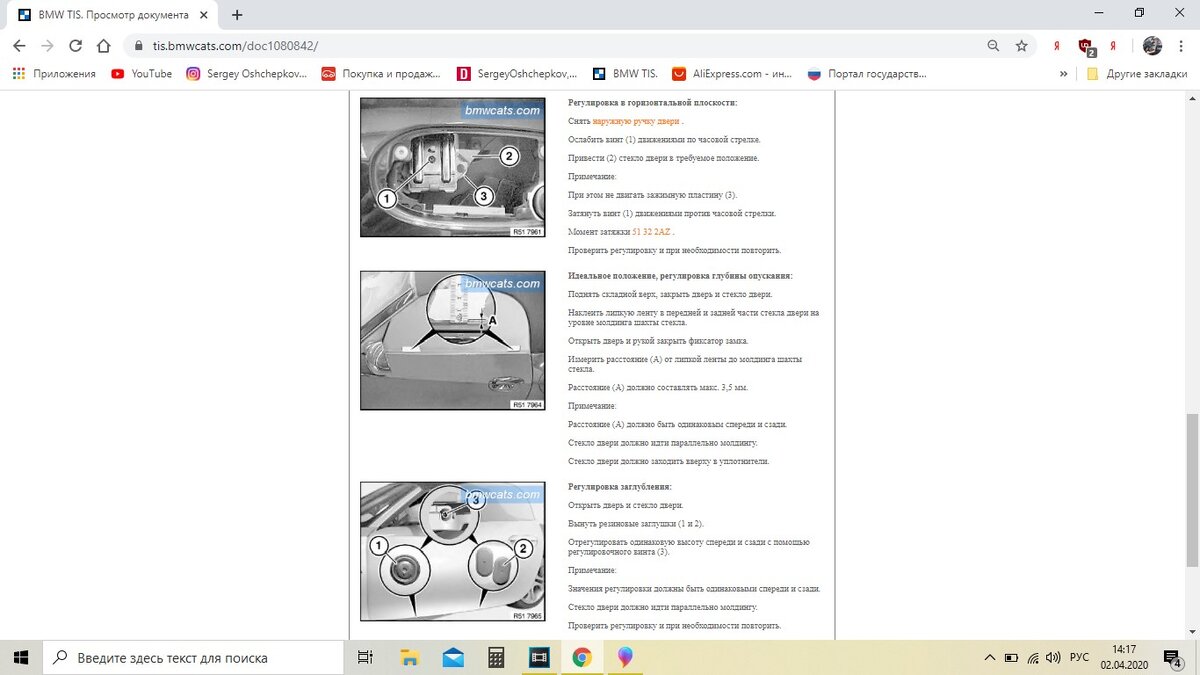Click the scrollbar down arrow
The image size is (1200, 675).
(x=1192, y=632)
